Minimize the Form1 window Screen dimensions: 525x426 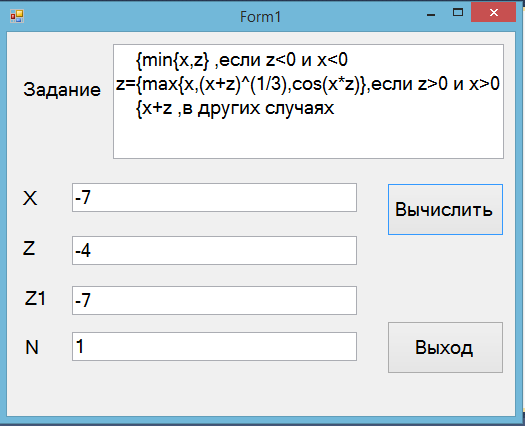click(x=431, y=15)
